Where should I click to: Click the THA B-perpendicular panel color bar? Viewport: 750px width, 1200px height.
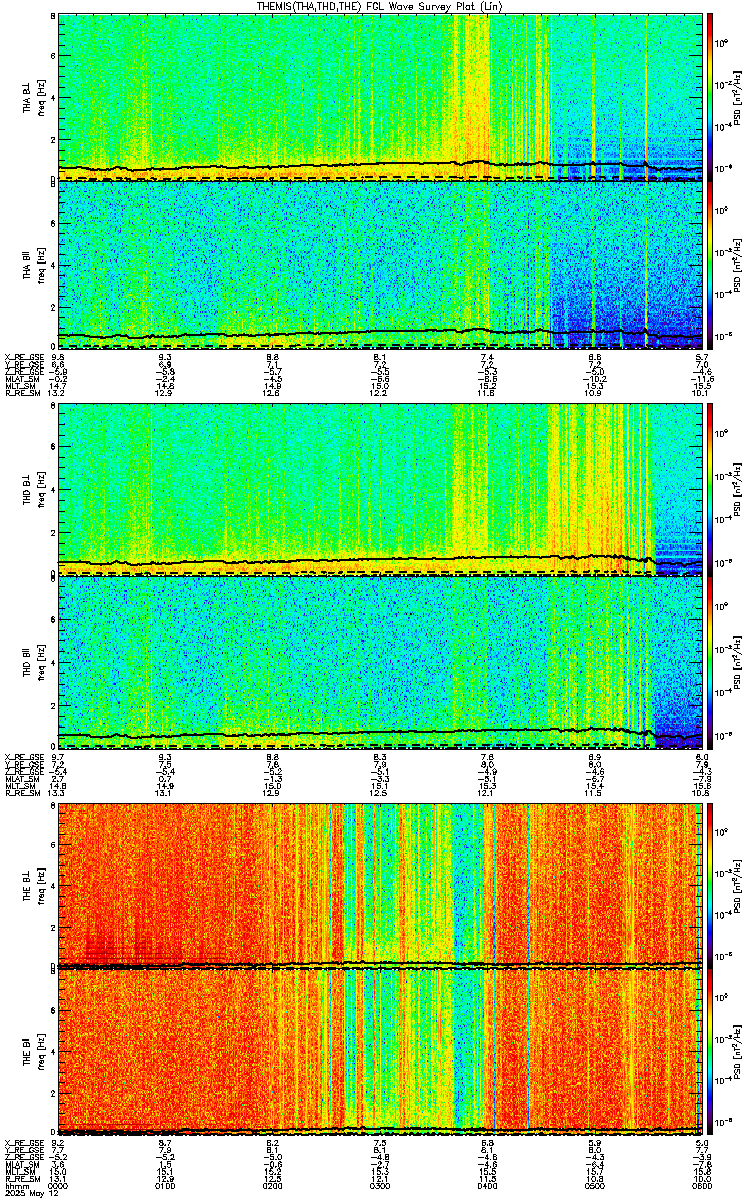tap(710, 96)
